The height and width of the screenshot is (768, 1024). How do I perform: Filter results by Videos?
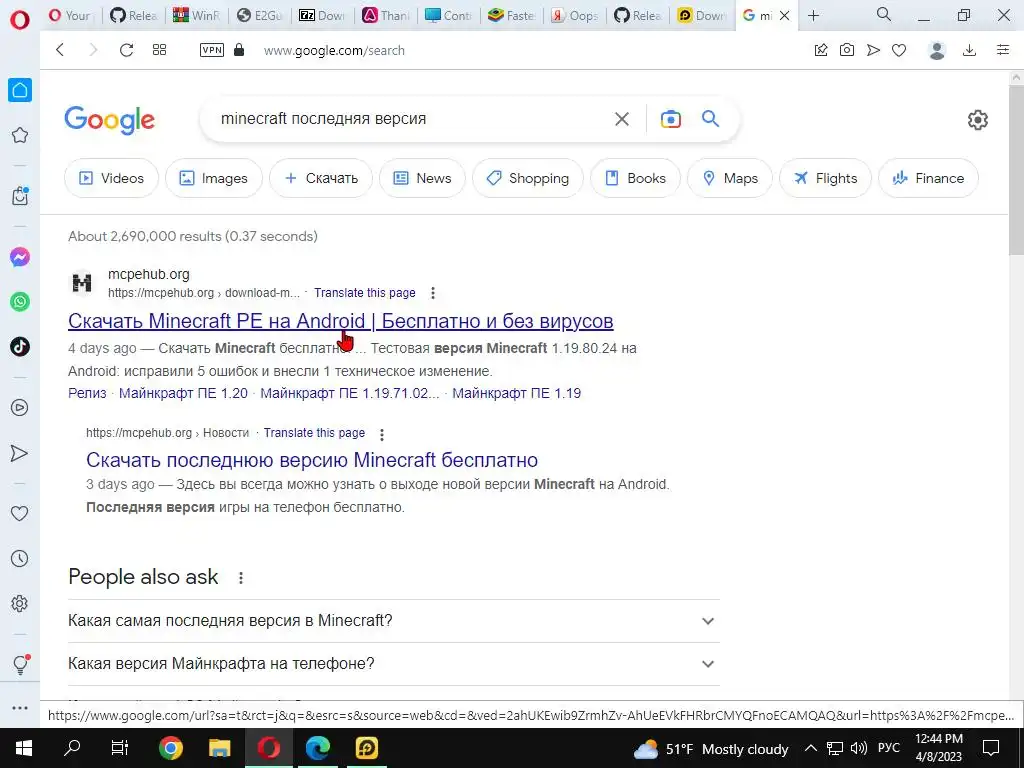click(112, 178)
